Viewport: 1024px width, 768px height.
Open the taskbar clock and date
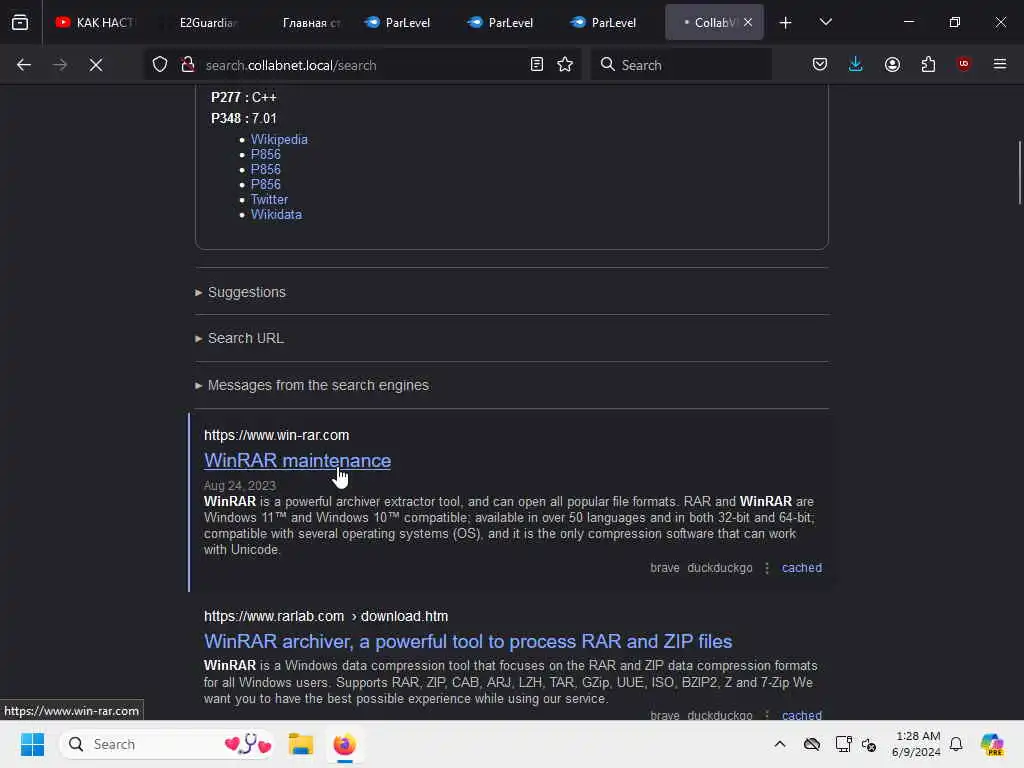pos(916,744)
